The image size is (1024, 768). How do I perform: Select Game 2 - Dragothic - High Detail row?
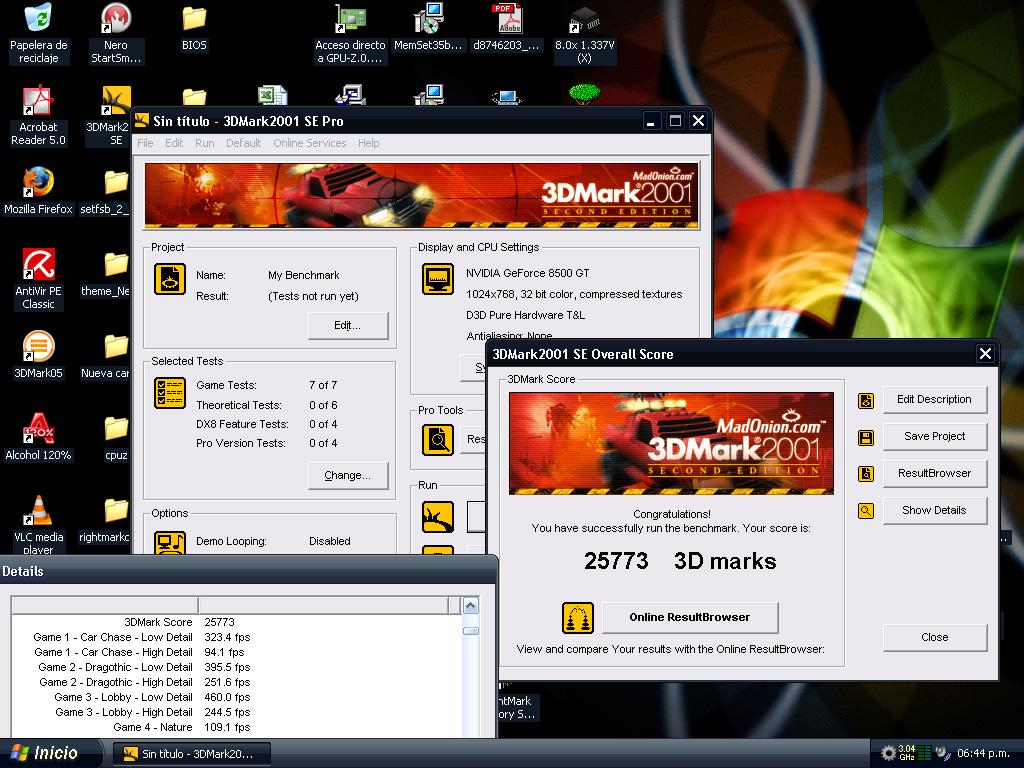(x=236, y=682)
